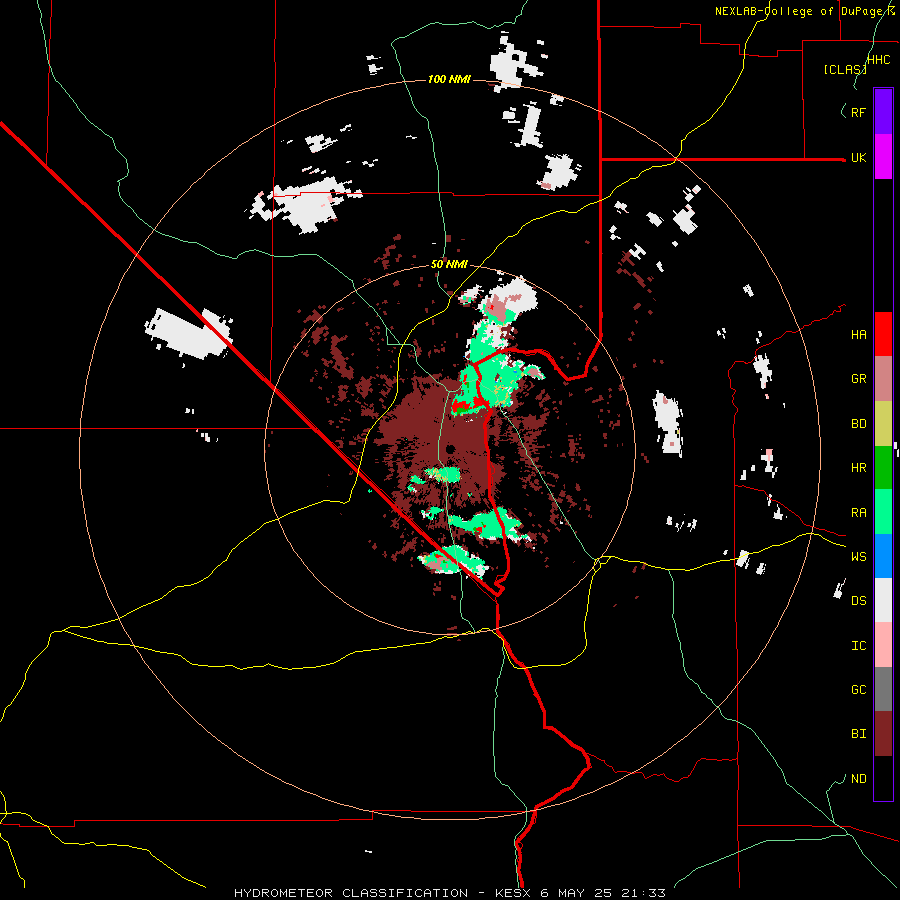Click the ND black legend block
Image resolution: width=900 pixels, height=900 pixels.
(x=883, y=778)
